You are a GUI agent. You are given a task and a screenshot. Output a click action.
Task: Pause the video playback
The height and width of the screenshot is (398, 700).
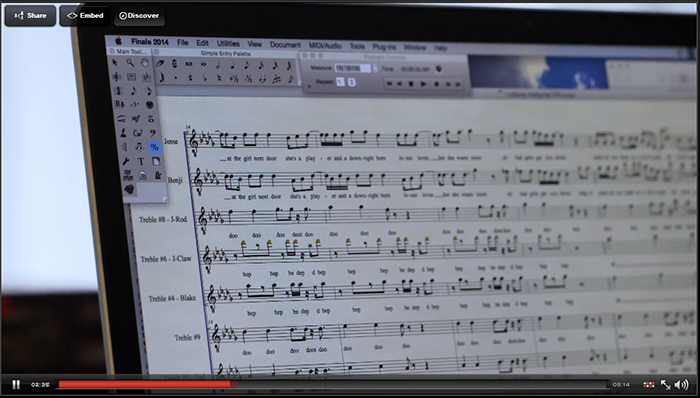tap(16, 385)
